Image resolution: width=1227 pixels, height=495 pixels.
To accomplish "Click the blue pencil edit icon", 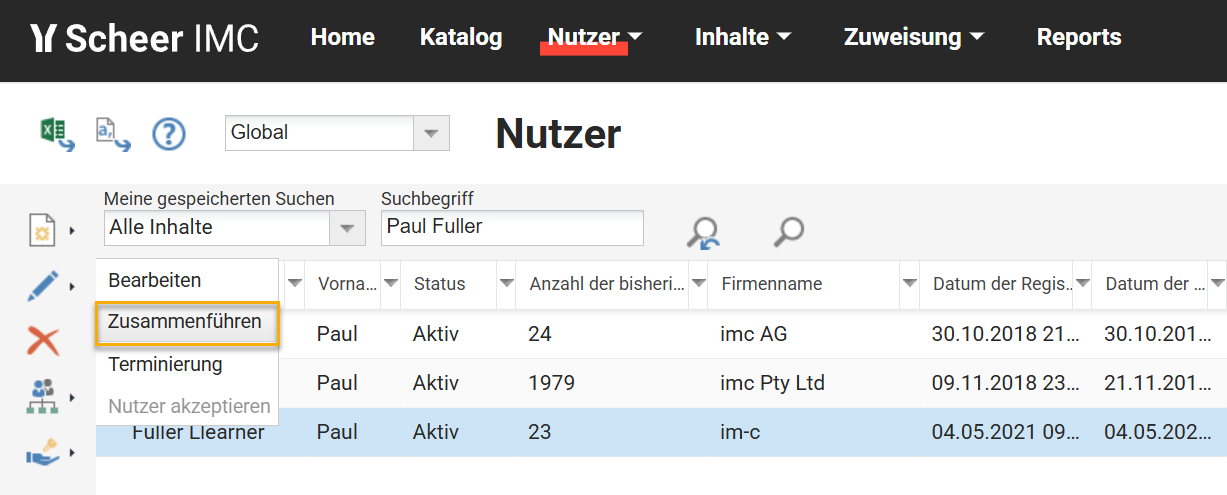I will point(42,287).
